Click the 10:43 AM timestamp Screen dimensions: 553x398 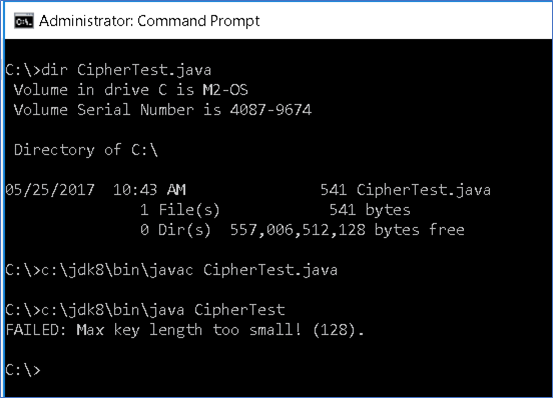tap(149, 190)
